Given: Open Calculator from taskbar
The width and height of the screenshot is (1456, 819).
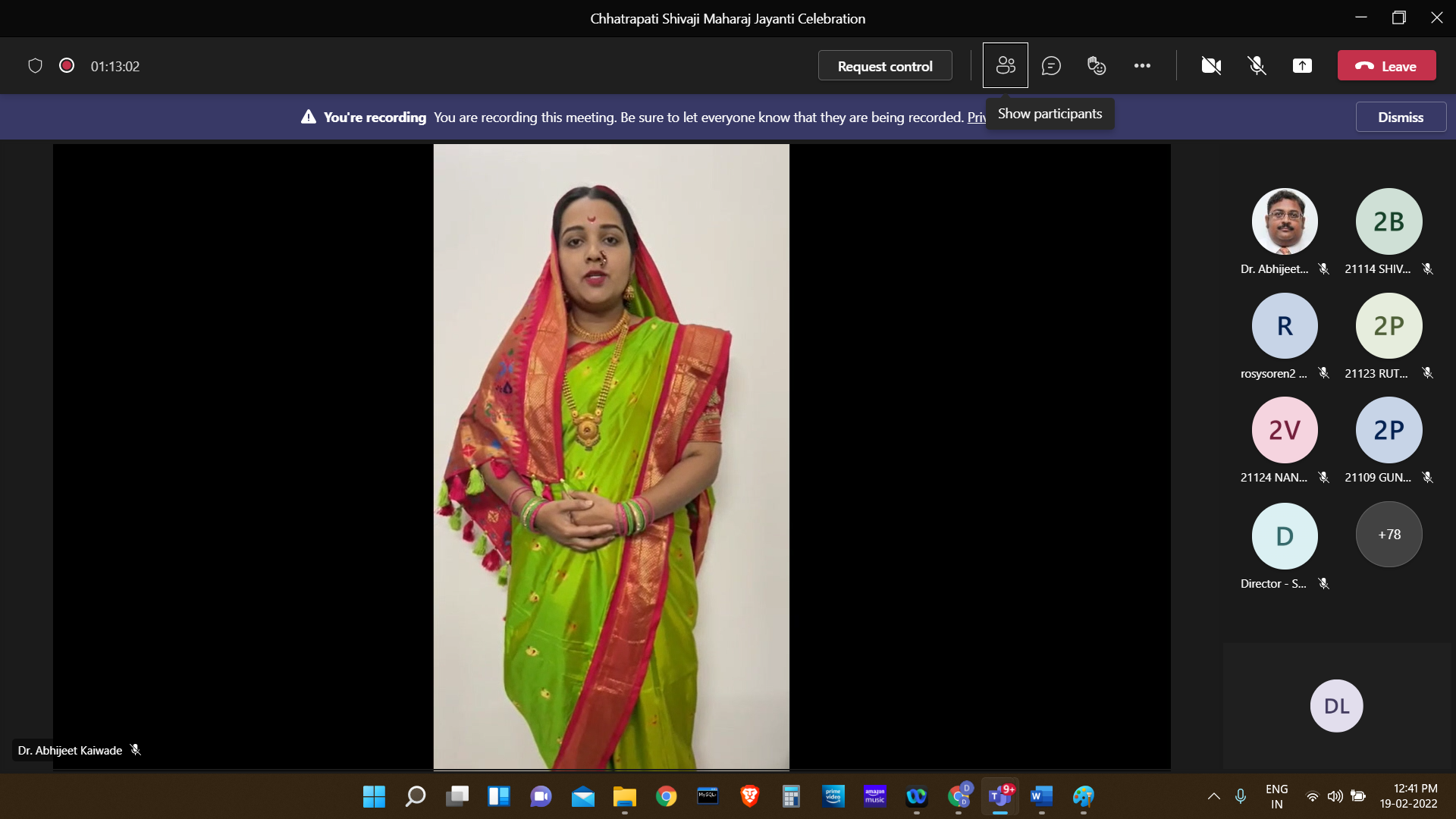Looking at the screenshot, I should [x=791, y=796].
